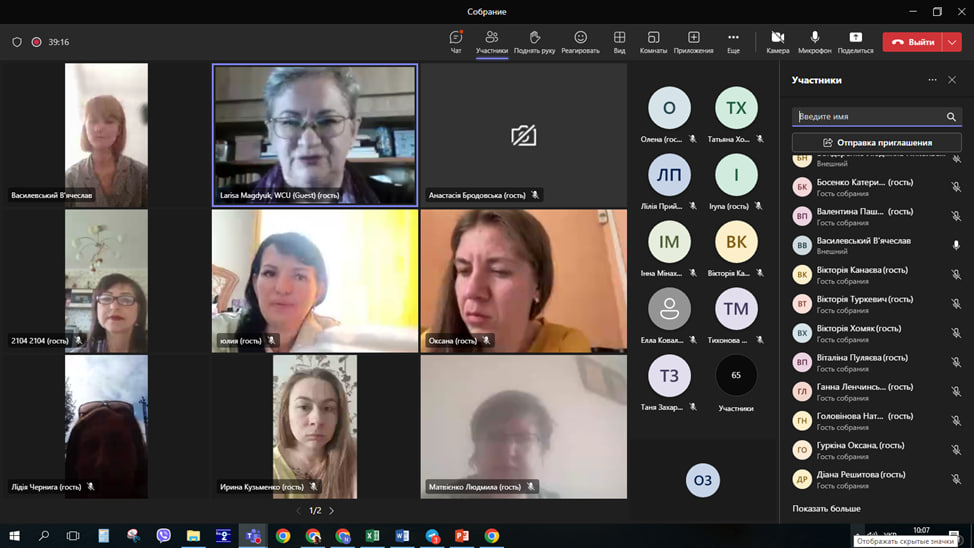Select participant Вікторія Хомяк in list
Image resolution: width=974 pixels, height=548 pixels.
(876, 333)
